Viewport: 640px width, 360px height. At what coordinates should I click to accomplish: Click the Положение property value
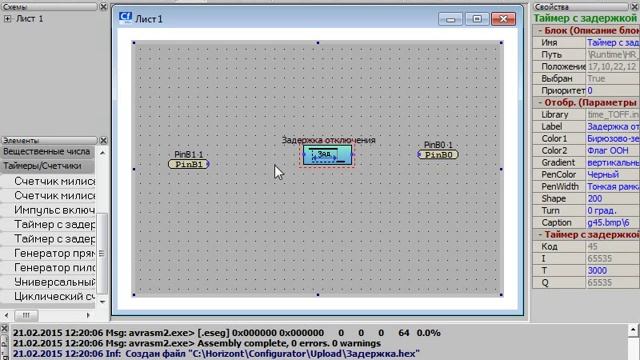(613, 67)
